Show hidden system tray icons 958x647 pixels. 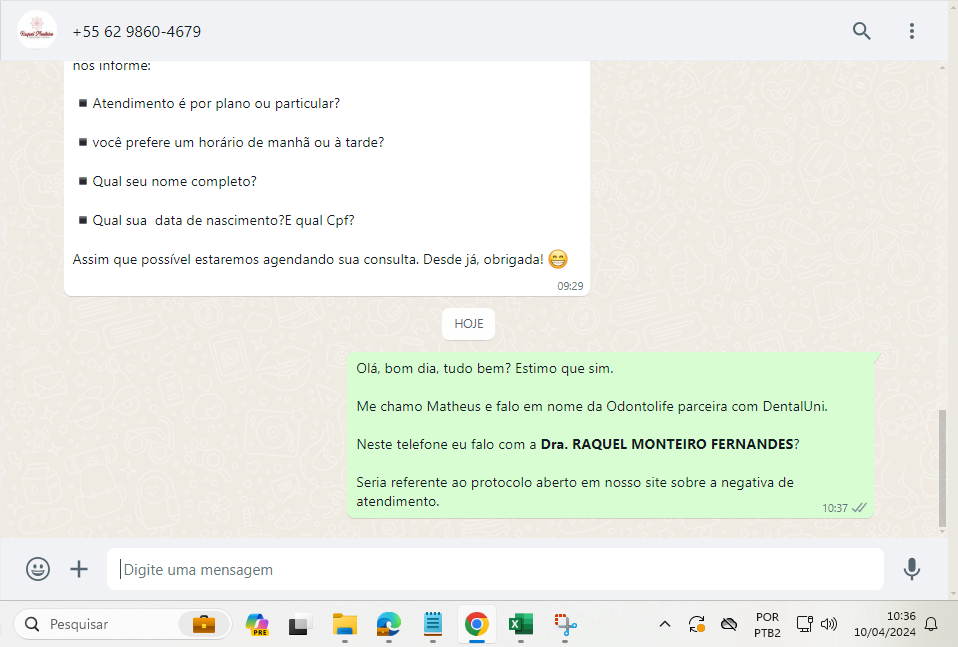665,624
